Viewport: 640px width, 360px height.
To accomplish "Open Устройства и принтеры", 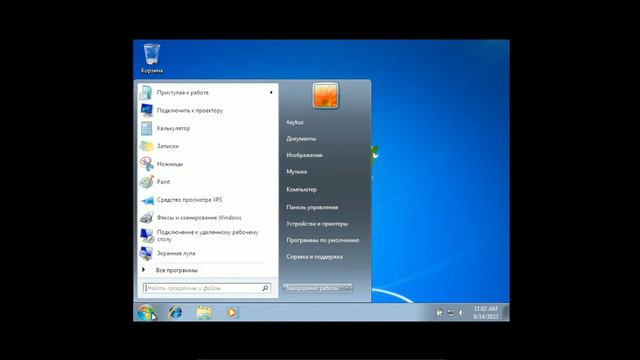I will pyautogui.click(x=317, y=224).
